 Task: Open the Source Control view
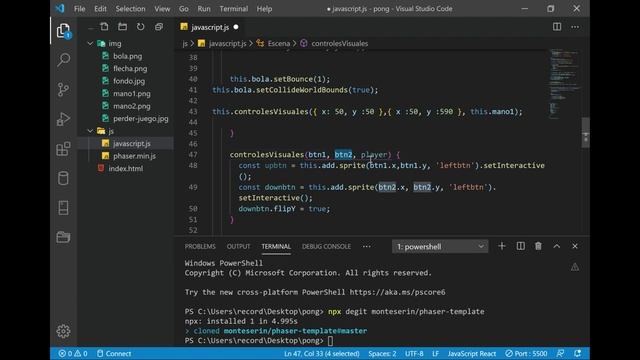tap(63, 89)
